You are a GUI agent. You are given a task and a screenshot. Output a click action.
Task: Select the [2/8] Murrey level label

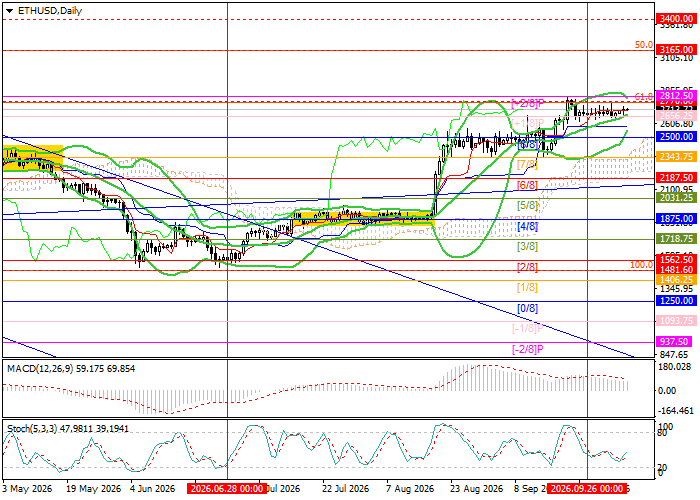pyautogui.click(x=527, y=267)
